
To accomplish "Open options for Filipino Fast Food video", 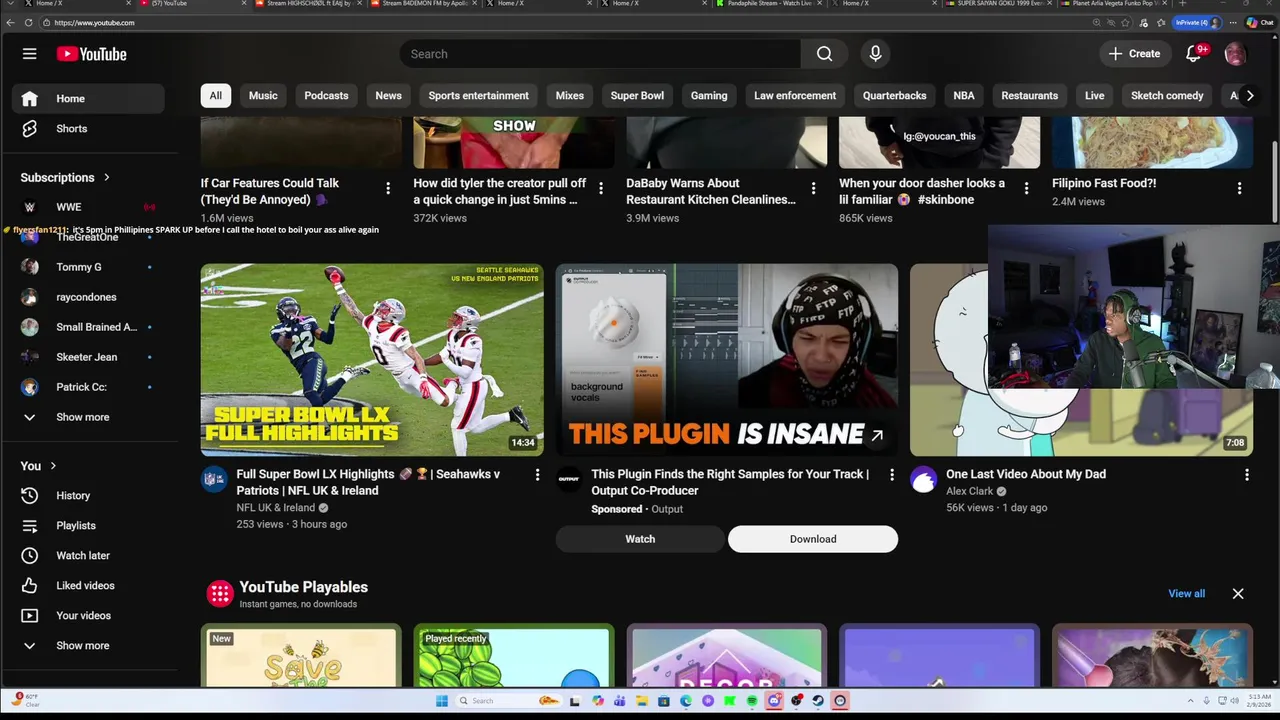I will click(1239, 188).
